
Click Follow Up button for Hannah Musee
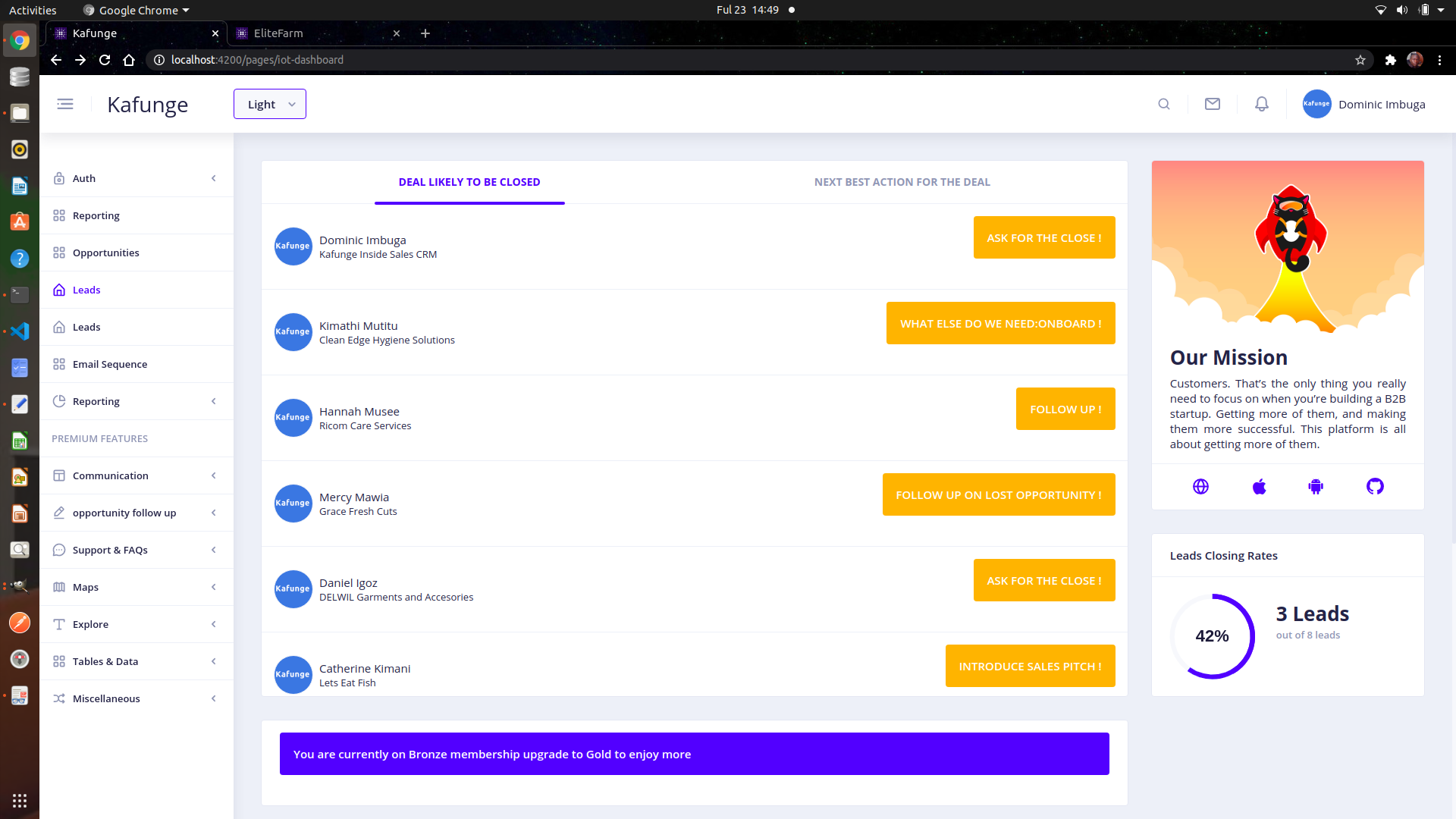pyautogui.click(x=1065, y=409)
